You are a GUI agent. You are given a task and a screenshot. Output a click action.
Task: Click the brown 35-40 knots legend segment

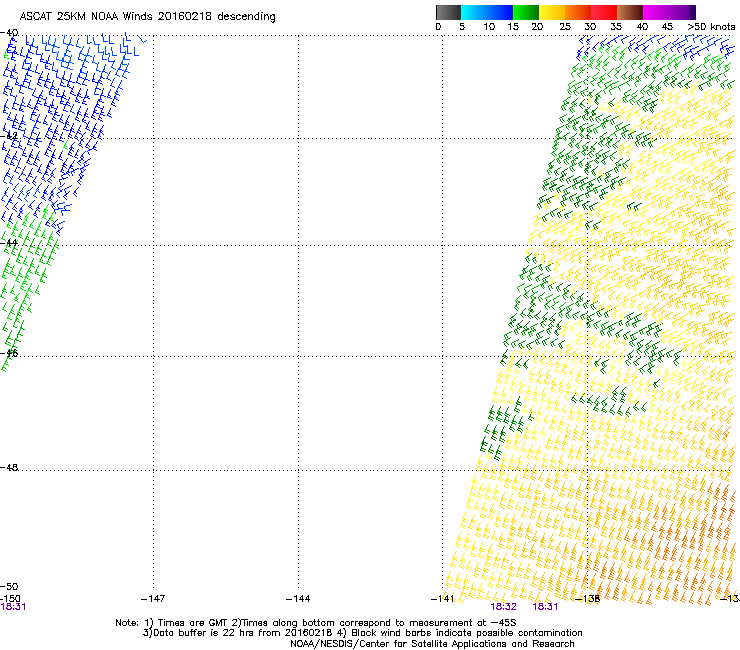[x=630, y=12]
